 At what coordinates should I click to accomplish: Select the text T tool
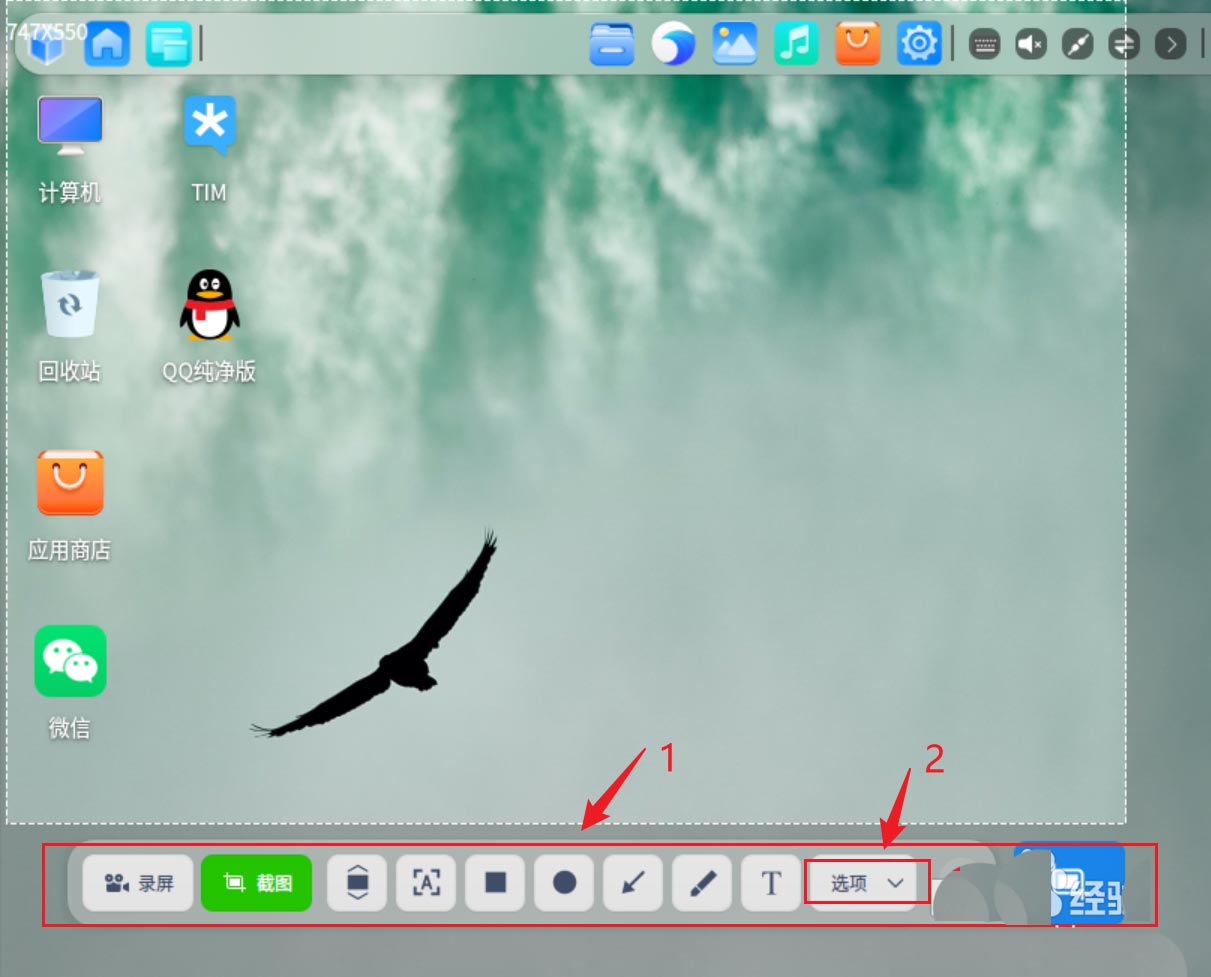click(x=771, y=882)
